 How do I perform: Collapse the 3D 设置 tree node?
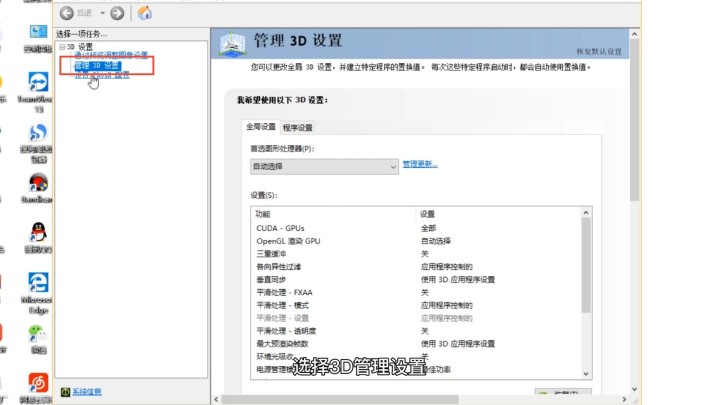click(x=62, y=47)
